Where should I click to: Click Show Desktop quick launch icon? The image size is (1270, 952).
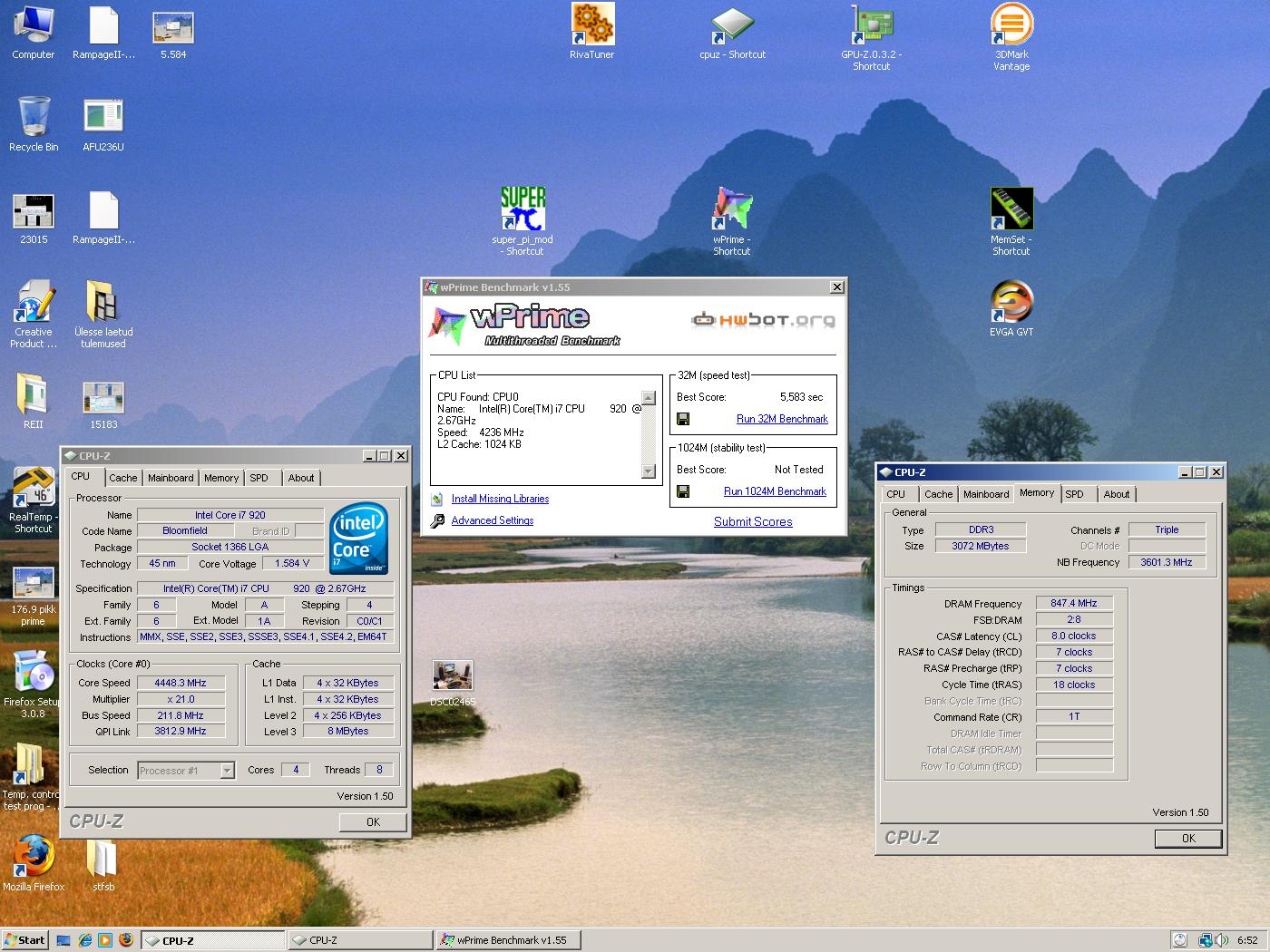[x=63, y=940]
